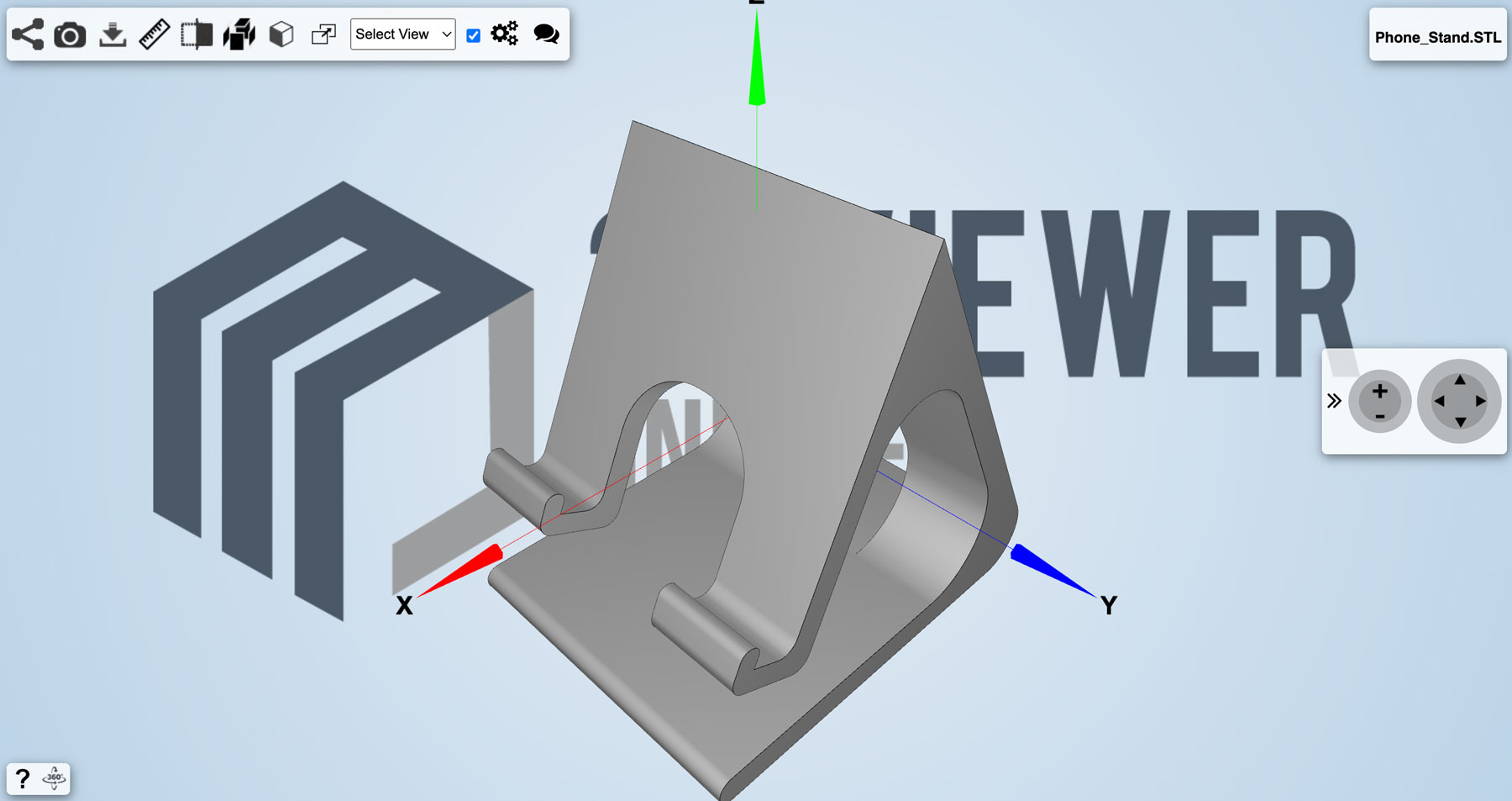Open the section cut view tool

pos(197,34)
